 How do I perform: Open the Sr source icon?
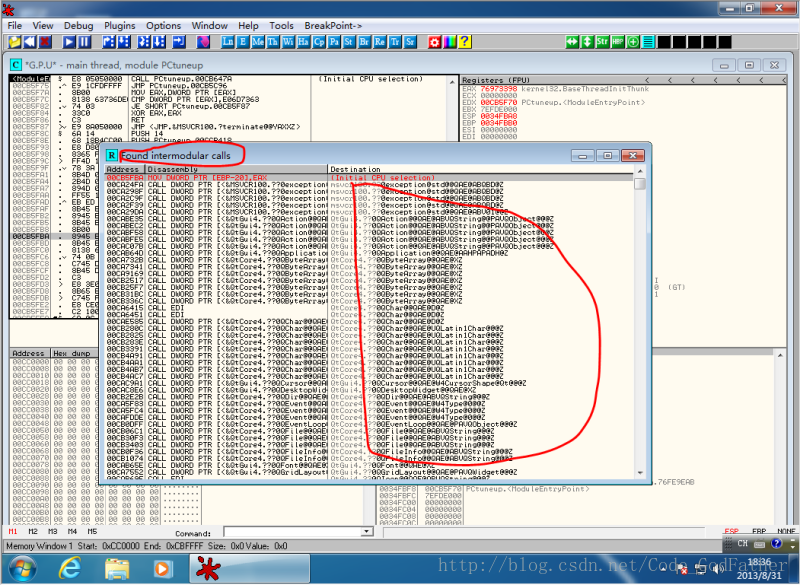click(410, 42)
